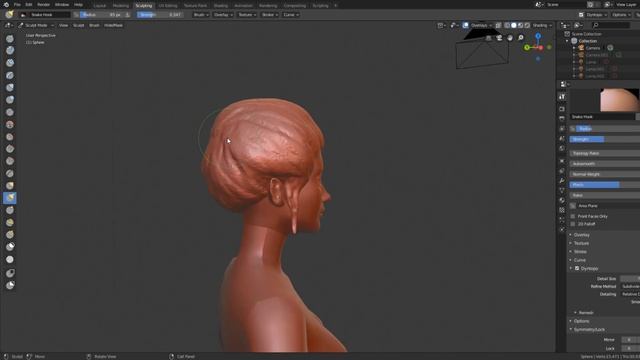This screenshot has width=640, height=360.
Task: Open the Output properties tab icon
Action: pyautogui.click(x=562, y=118)
